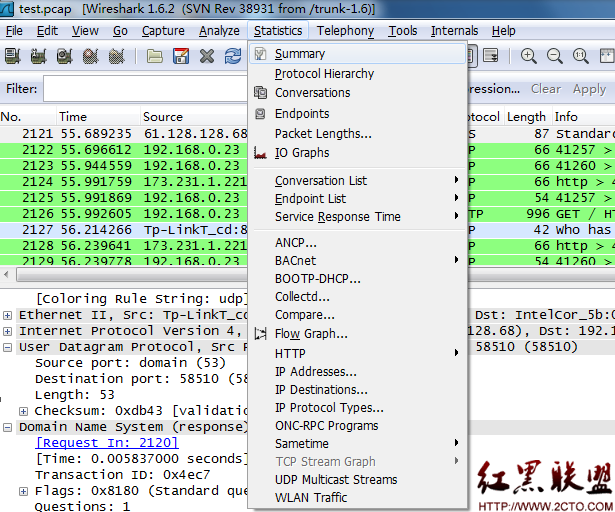Image resolution: width=615 pixels, height=512 pixels.
Task: Click the save capture file icon
Action: tap(181, 56)
